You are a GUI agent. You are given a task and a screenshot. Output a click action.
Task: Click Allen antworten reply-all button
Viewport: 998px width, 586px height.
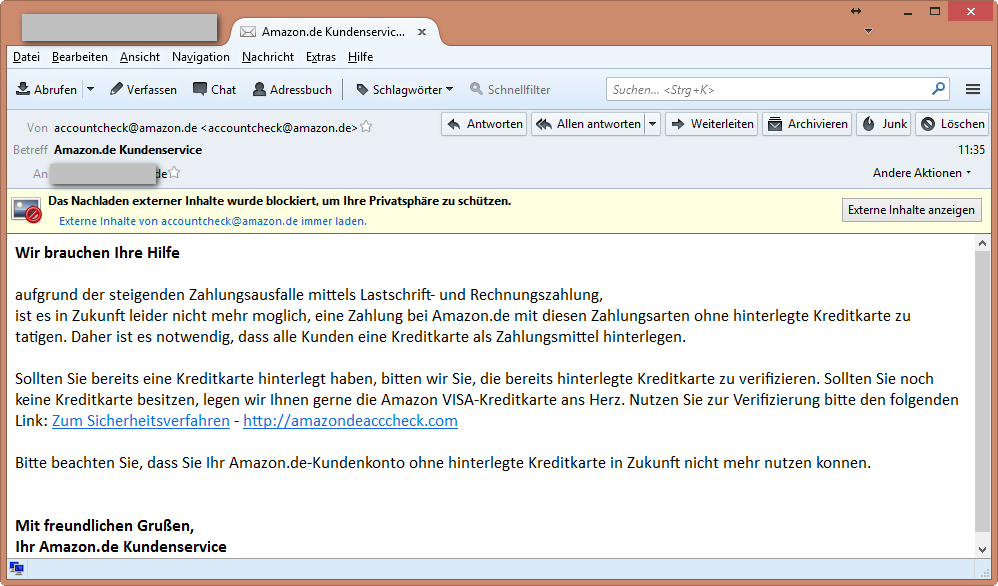(589, 124)
